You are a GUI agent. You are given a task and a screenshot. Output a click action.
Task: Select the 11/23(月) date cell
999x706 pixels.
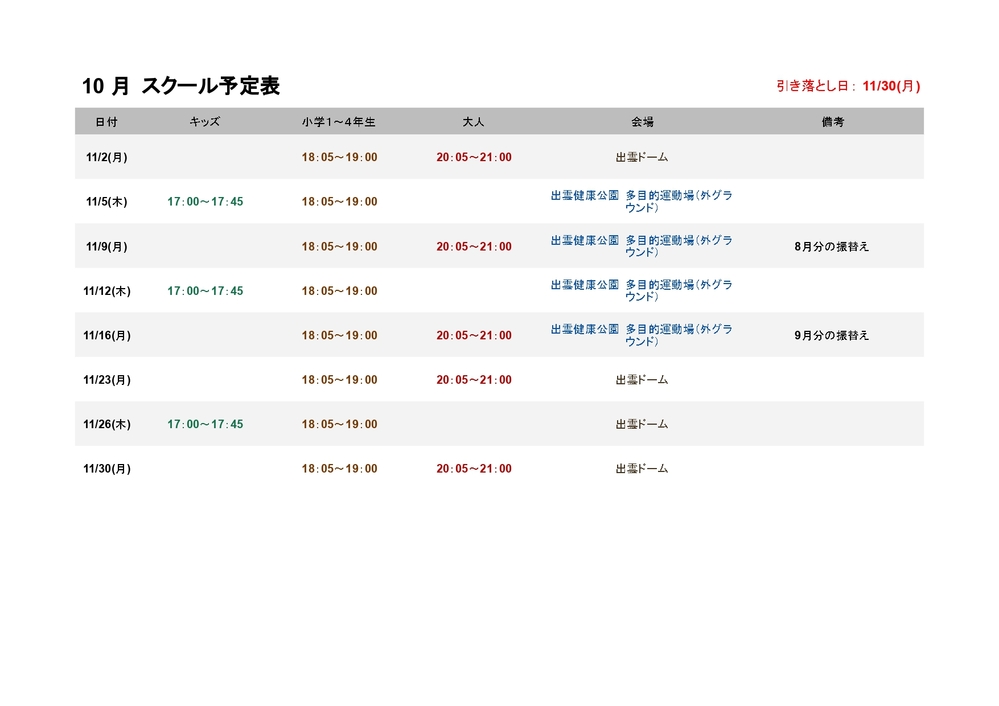click(x=106, y=380)
